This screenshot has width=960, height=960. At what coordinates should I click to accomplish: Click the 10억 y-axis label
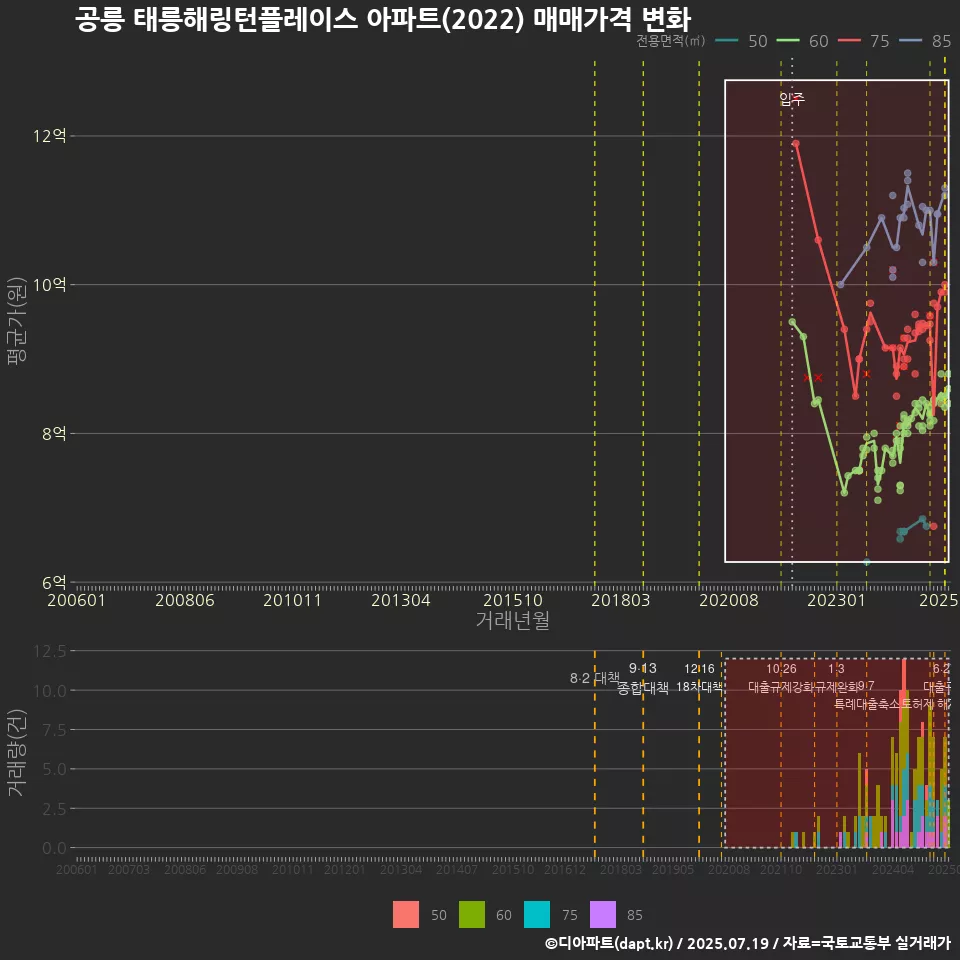click(x=50, y=285)
